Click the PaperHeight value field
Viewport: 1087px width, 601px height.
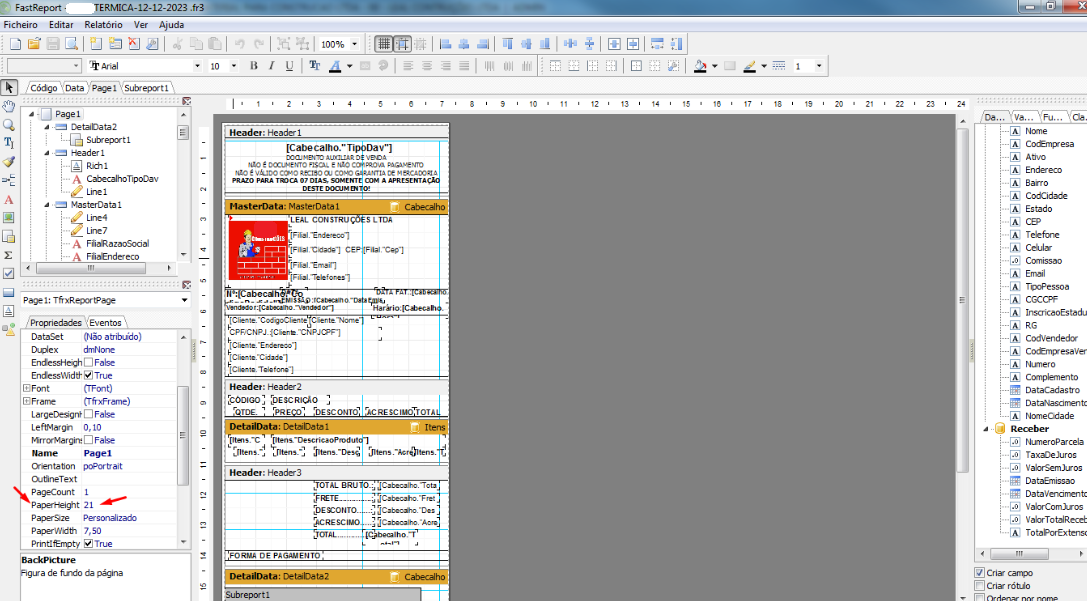tap(129, 505)
